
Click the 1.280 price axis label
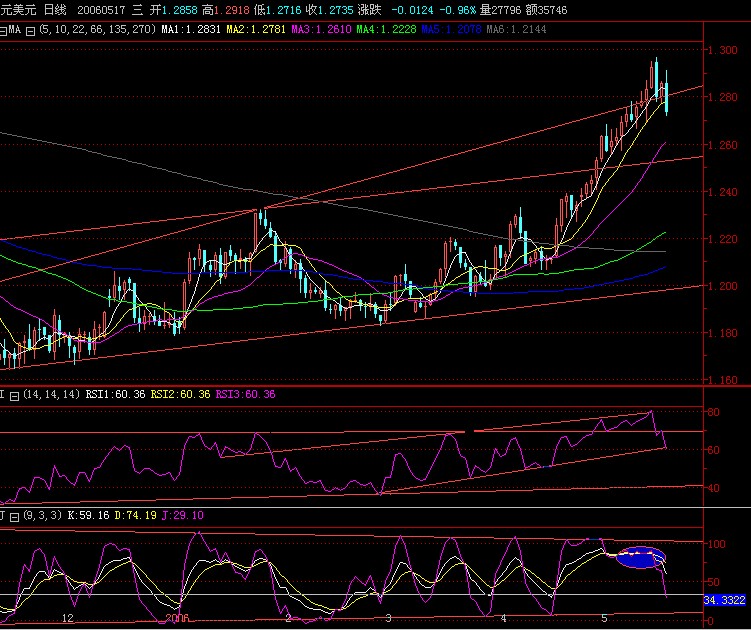coord(723,97)
